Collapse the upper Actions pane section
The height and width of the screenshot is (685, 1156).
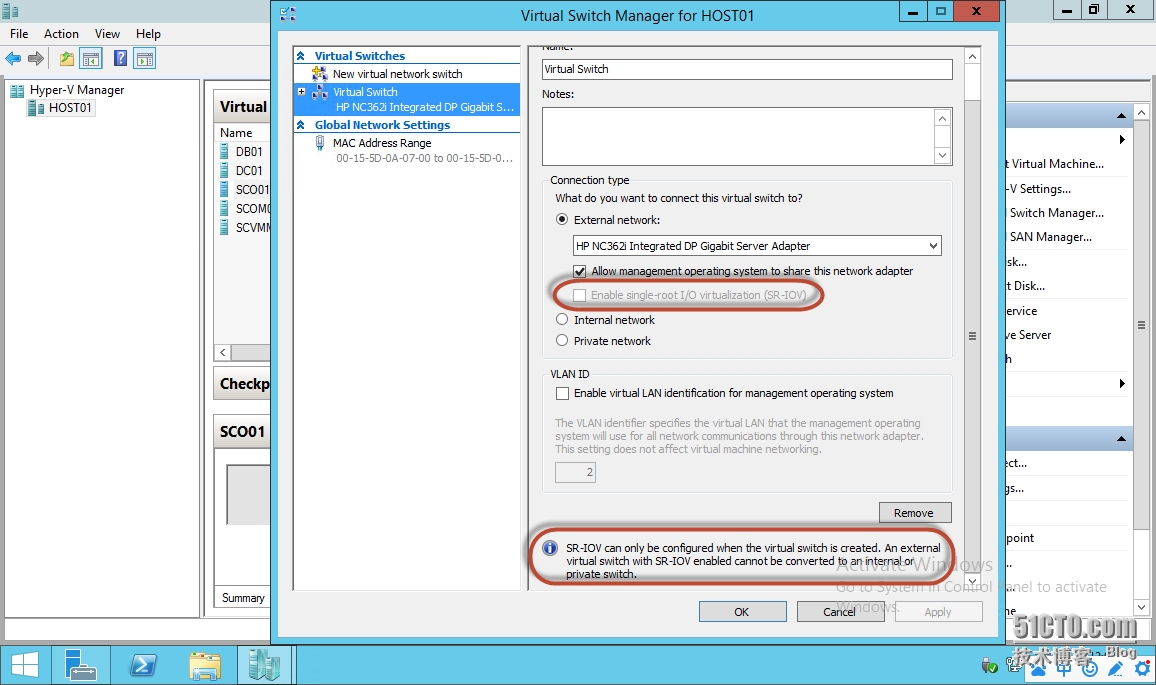pyautogui.click(x=1121, y=116)
